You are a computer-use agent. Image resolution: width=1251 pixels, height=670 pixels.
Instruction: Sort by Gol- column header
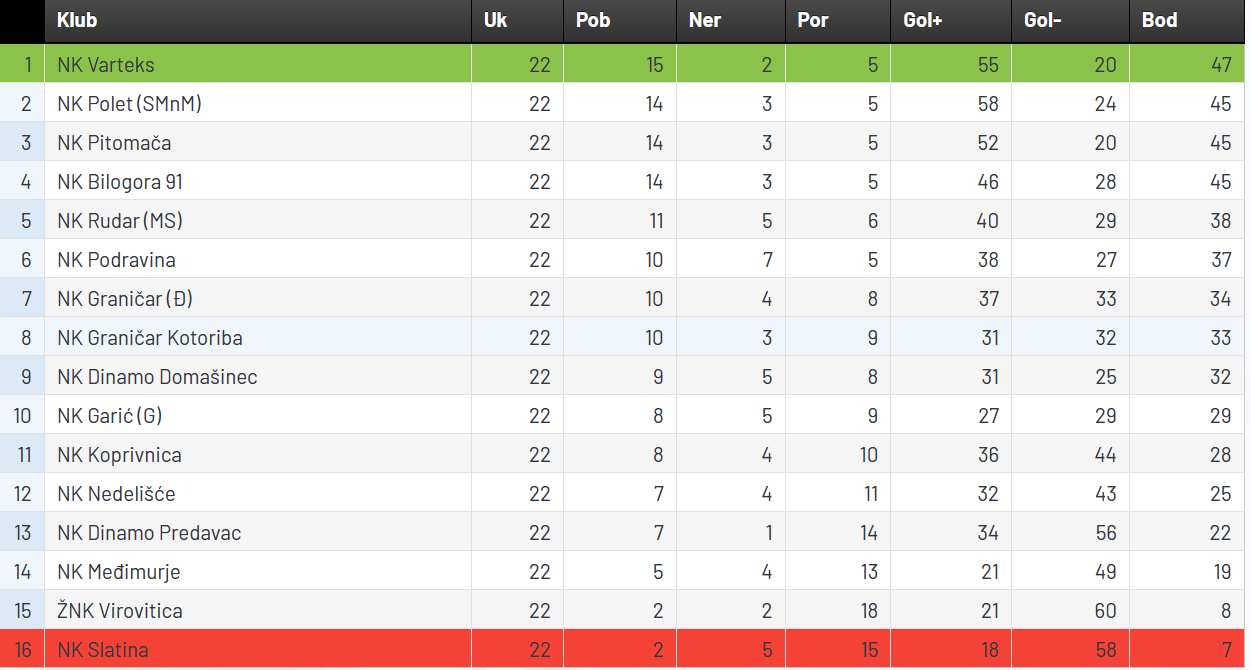click(x=1042, y=20)
